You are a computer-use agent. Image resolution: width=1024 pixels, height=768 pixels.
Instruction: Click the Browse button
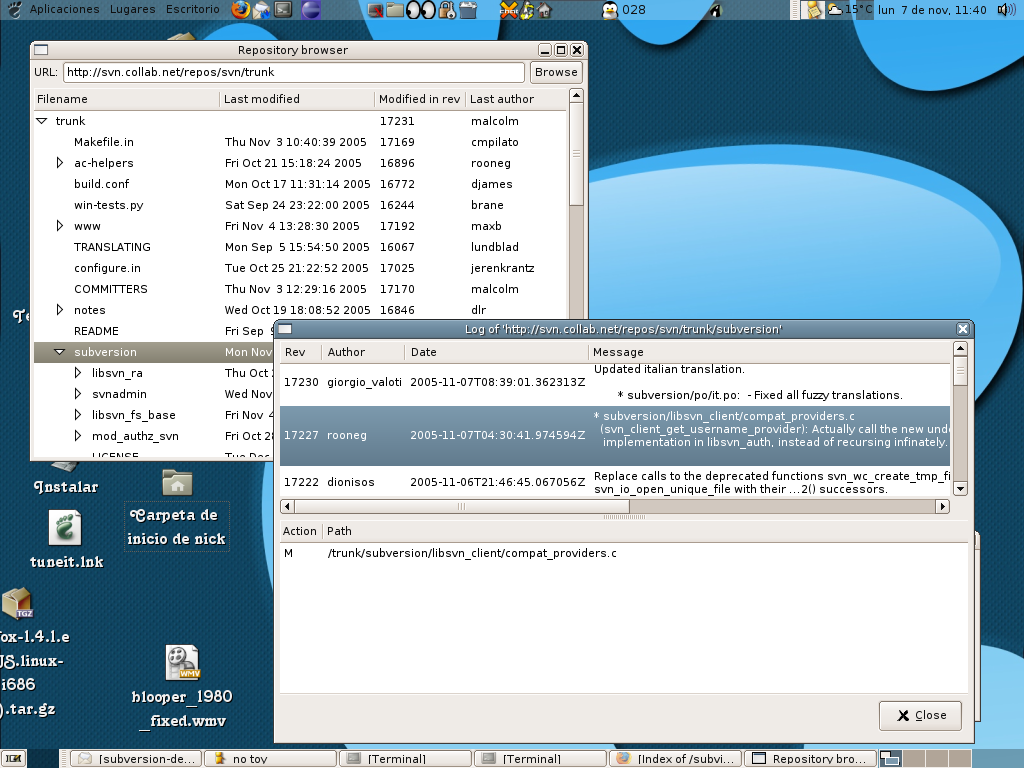click(x=556, y=72)
